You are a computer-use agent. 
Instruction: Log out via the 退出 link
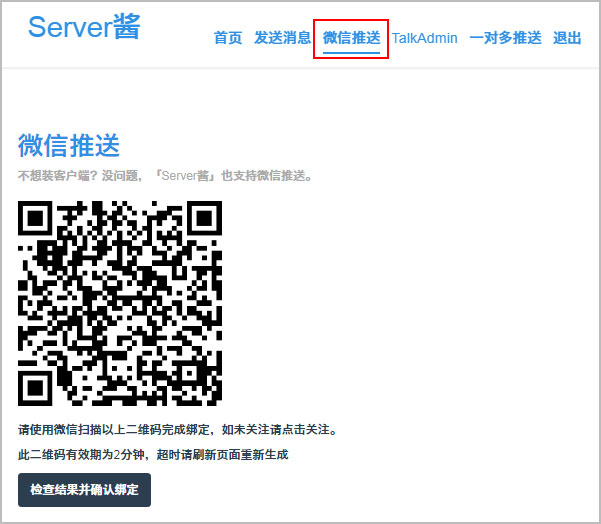pos(567,38)
